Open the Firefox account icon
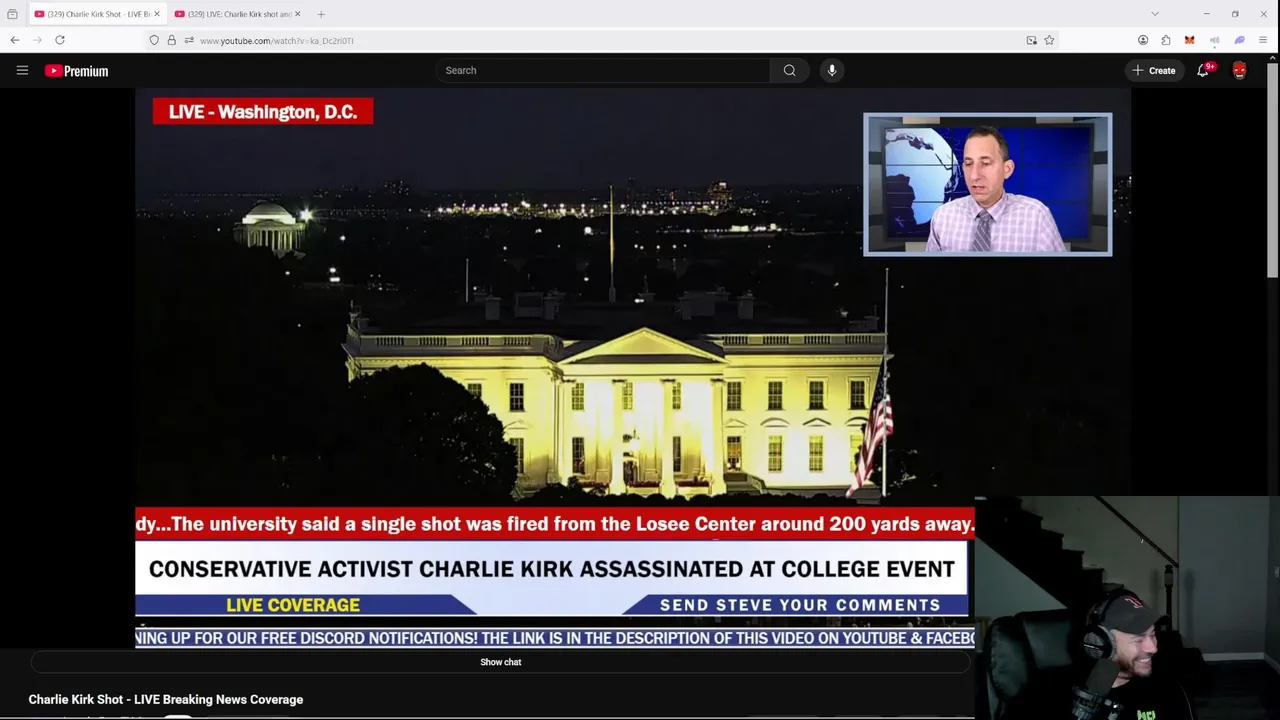This screenshot has height=720, width=1280. [1143, 40]
